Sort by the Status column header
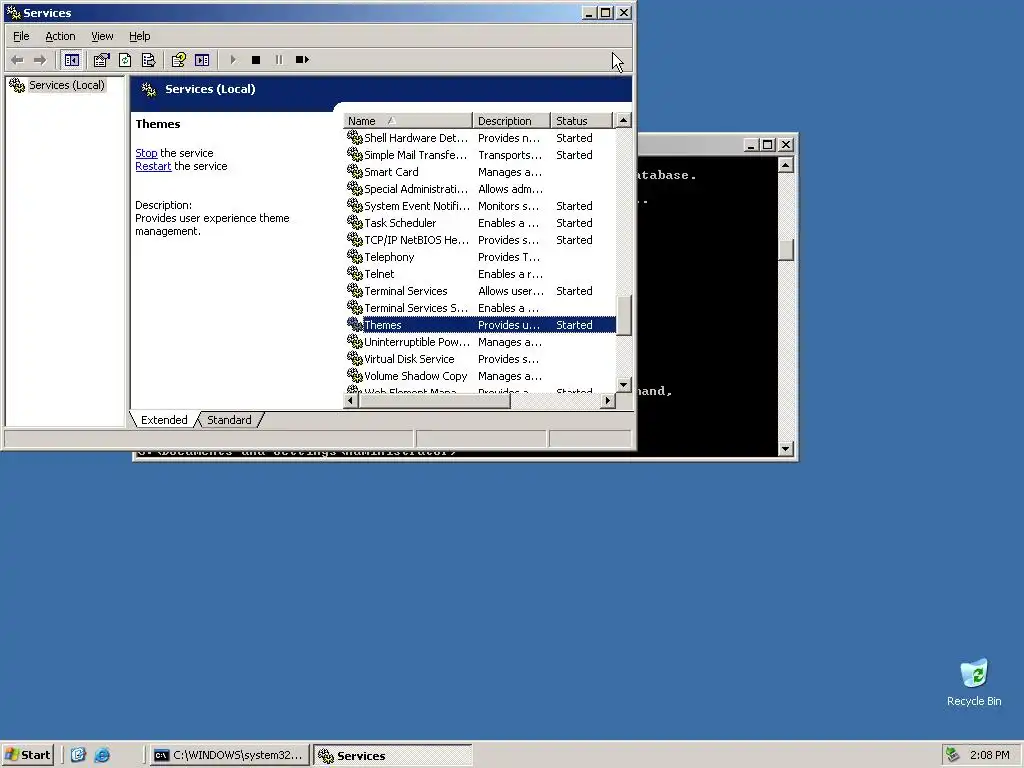This screenshot has height=768, width=1024. coord(581,121)
